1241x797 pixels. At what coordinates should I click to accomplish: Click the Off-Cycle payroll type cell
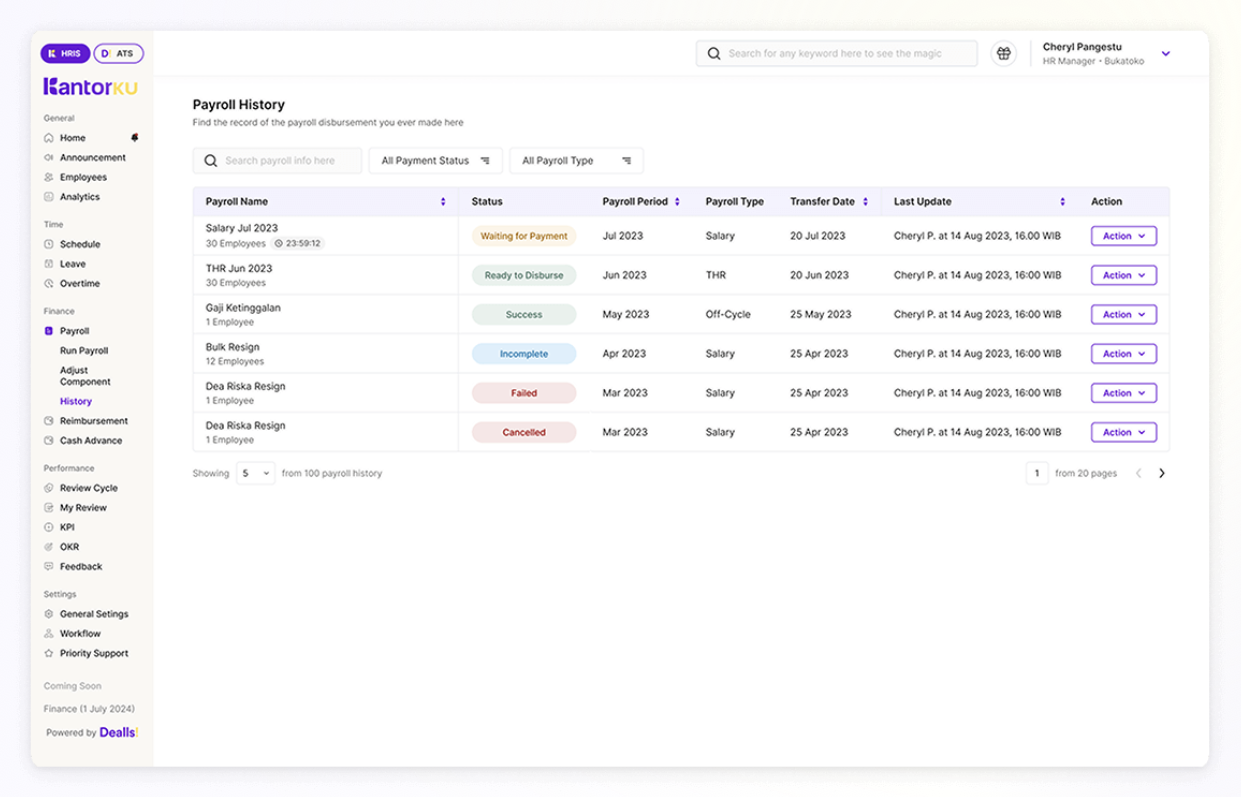tap(726, 314)
